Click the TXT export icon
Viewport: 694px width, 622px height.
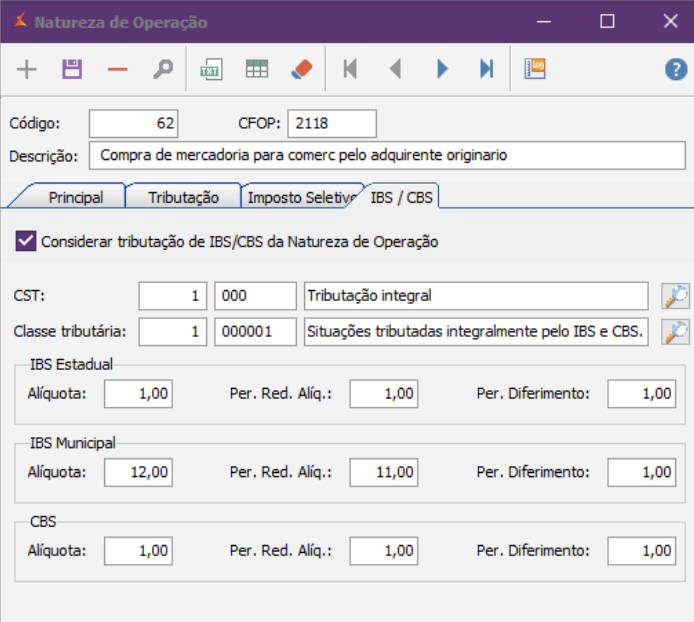[211, 69]
